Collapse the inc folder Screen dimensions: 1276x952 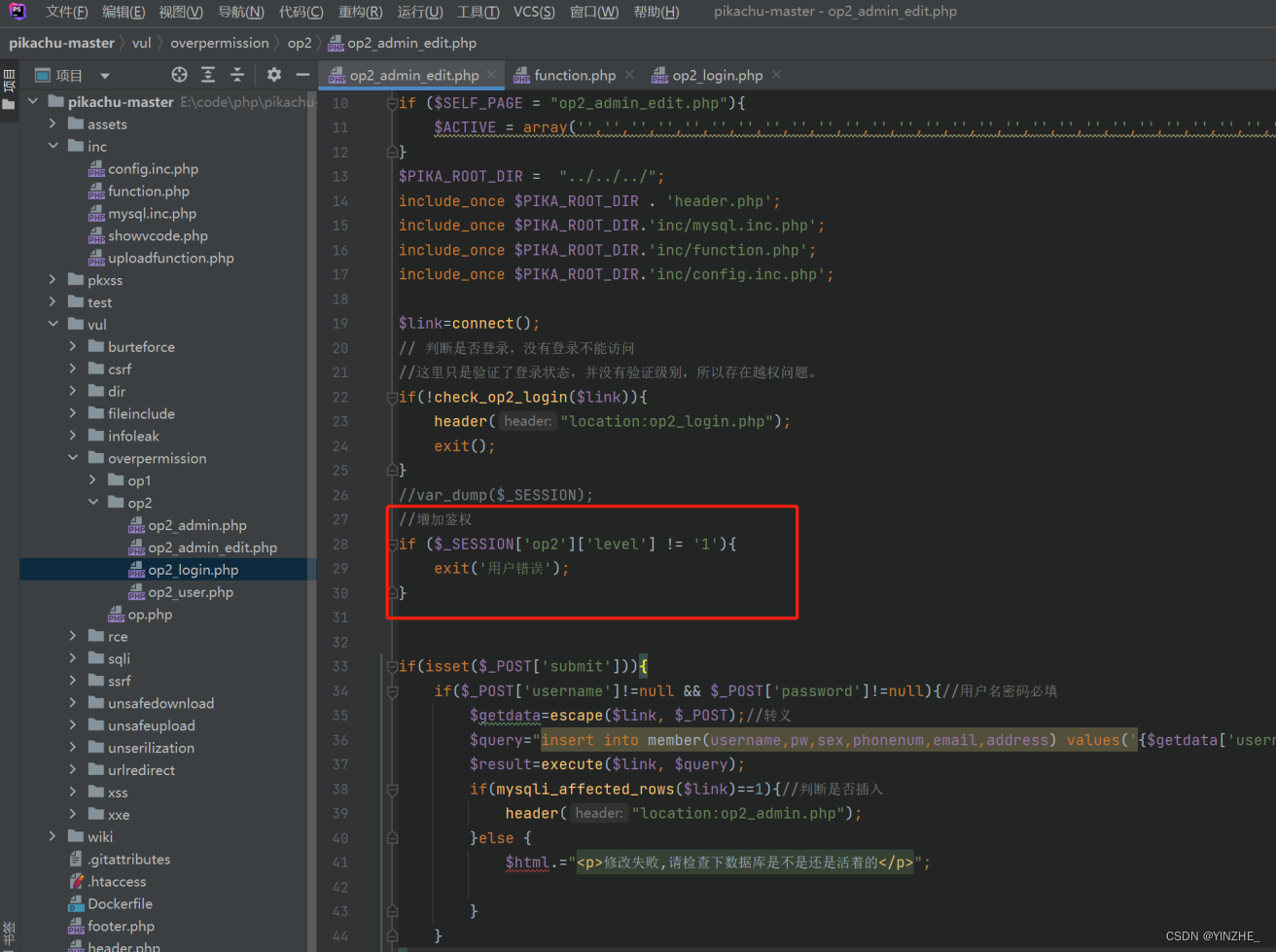(53, 146)
